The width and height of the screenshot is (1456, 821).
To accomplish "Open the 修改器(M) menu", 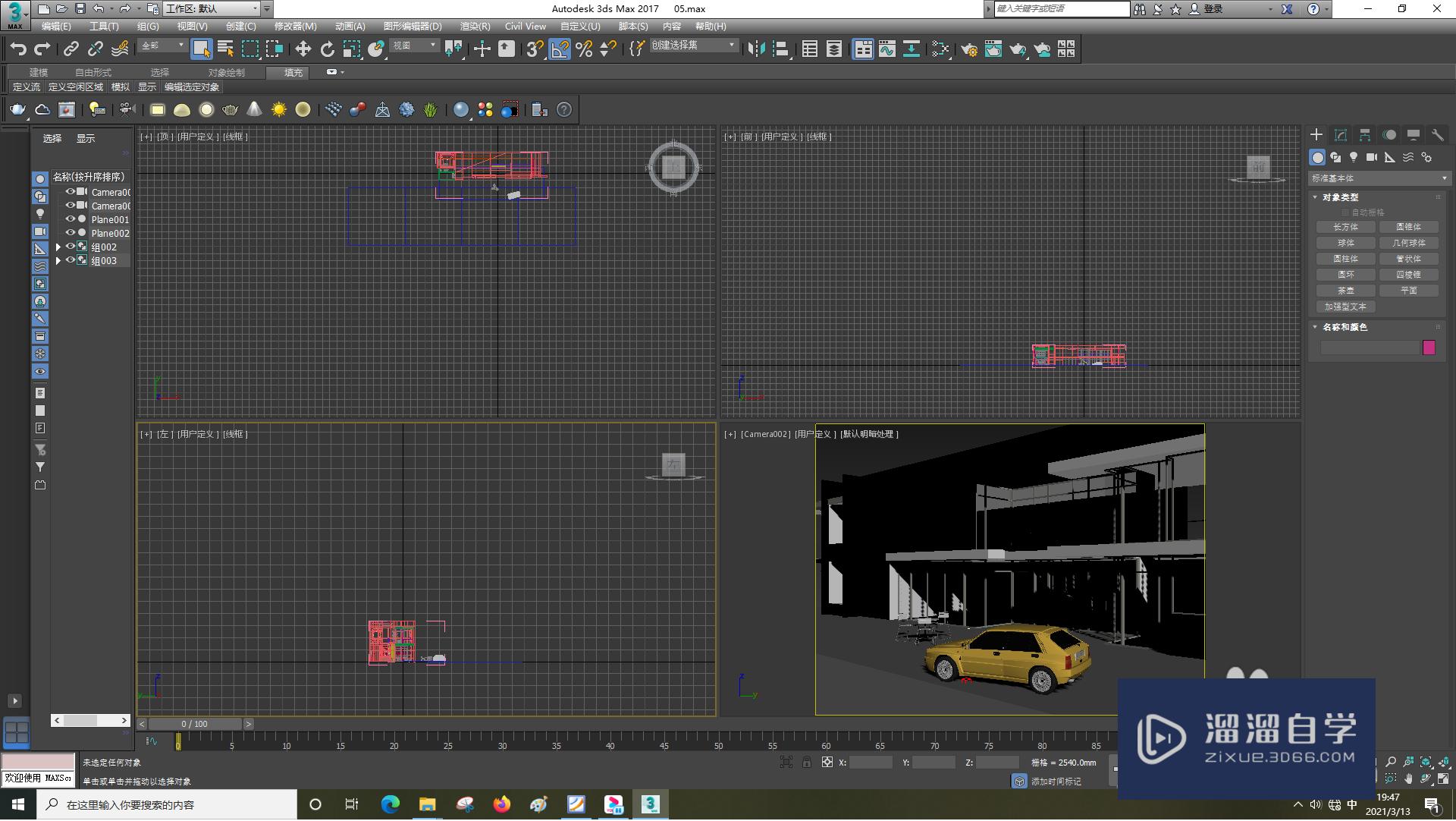I will pos(295,27).
